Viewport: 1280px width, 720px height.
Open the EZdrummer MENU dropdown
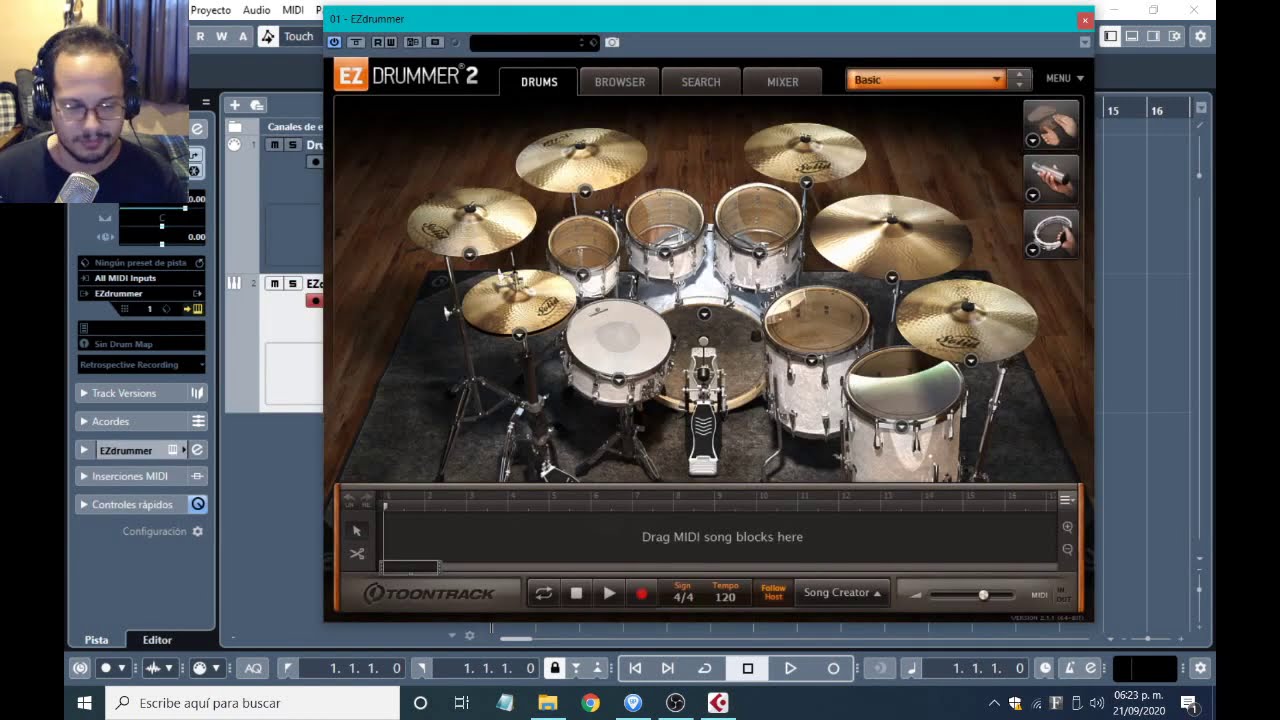[1064, 78]
